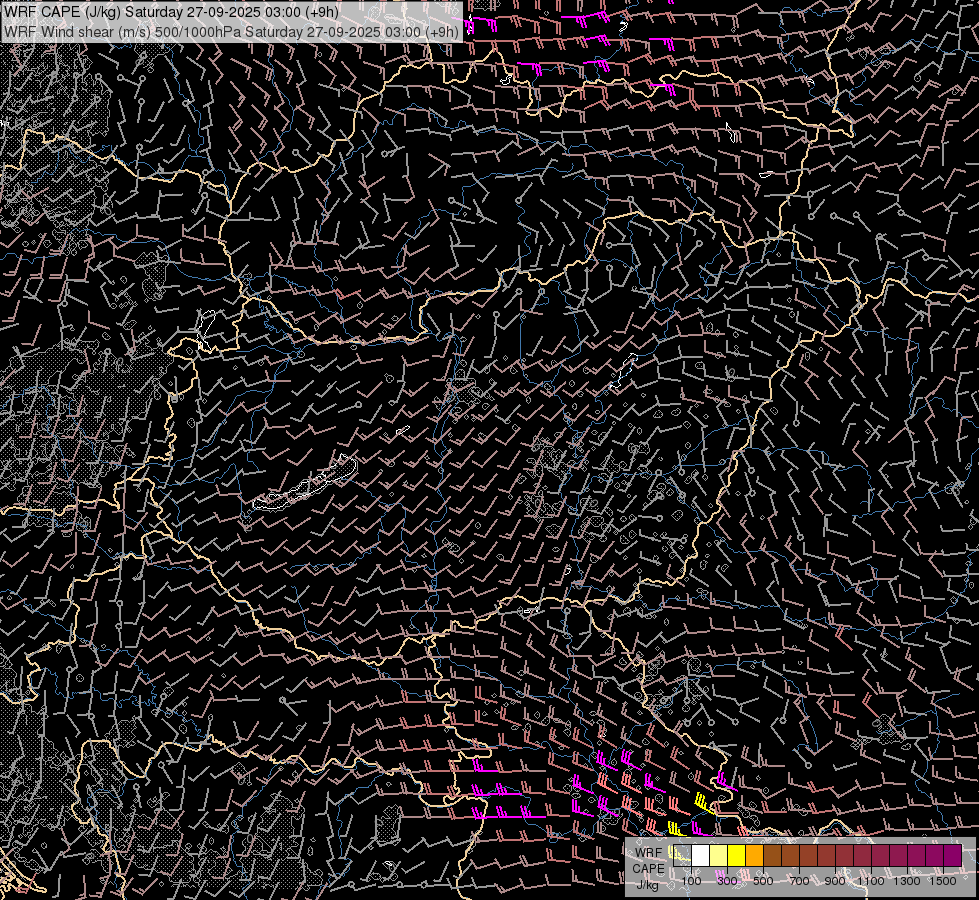979x900 pixels.
Task: Choose the bright yellow CAPE legend swatch
Action: tap(736, 855)
